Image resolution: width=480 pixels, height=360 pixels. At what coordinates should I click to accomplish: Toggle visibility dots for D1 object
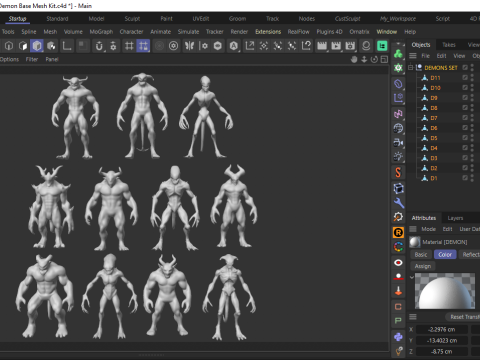click(x=472, y=178)
